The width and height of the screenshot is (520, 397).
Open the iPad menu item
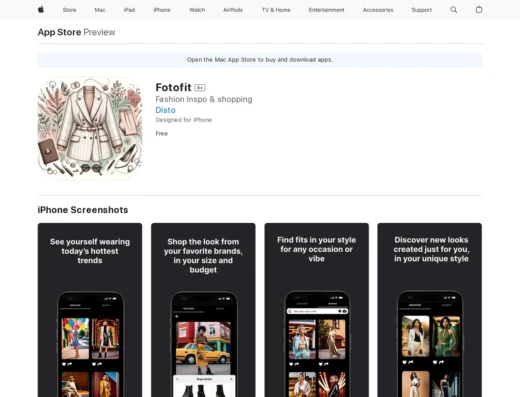[129, 10]
